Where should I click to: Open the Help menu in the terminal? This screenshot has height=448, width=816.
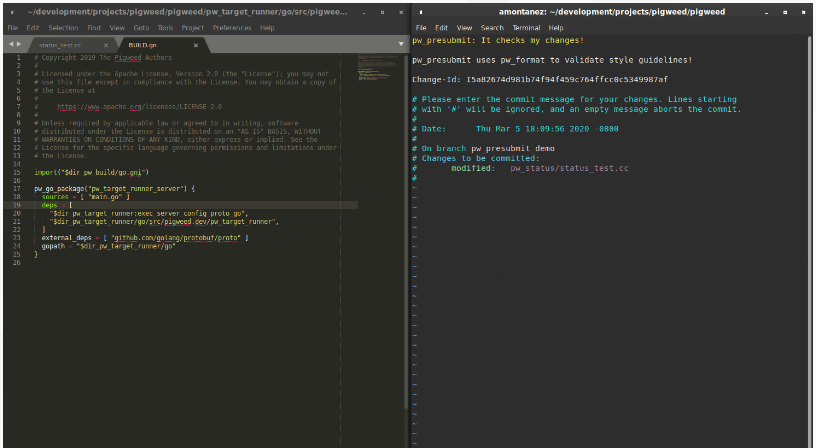(556, 28)
